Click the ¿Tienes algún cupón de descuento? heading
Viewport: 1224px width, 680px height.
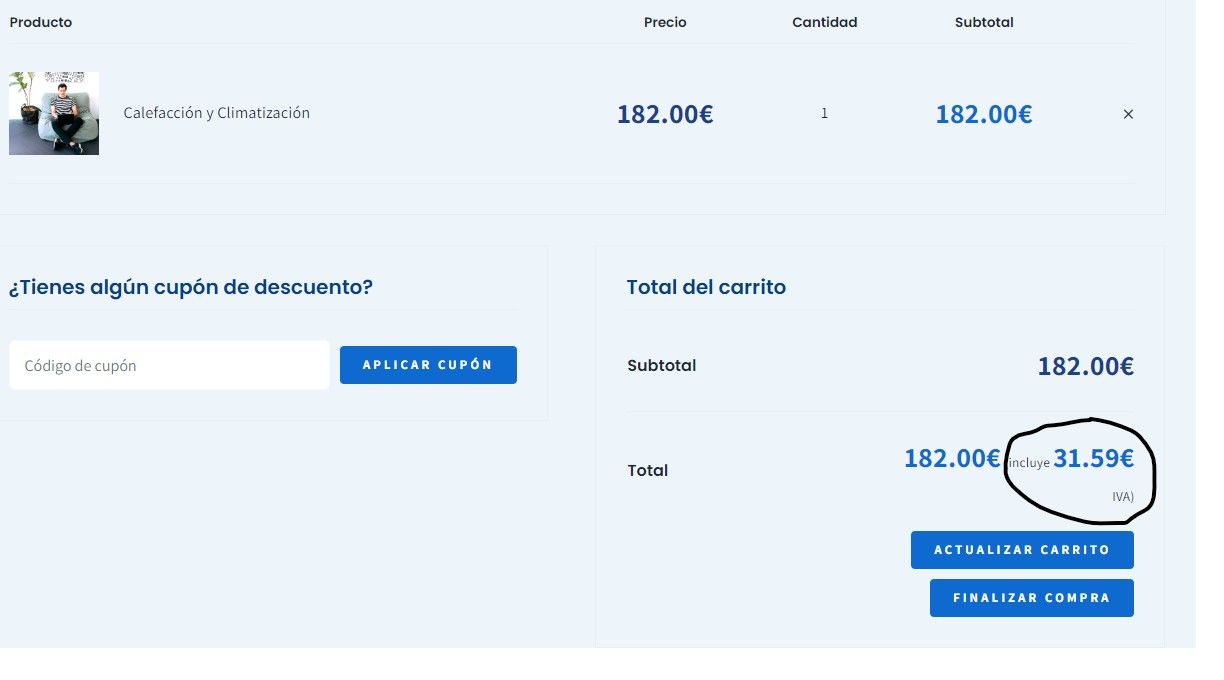pyautogui.click(x=191, y=287)
